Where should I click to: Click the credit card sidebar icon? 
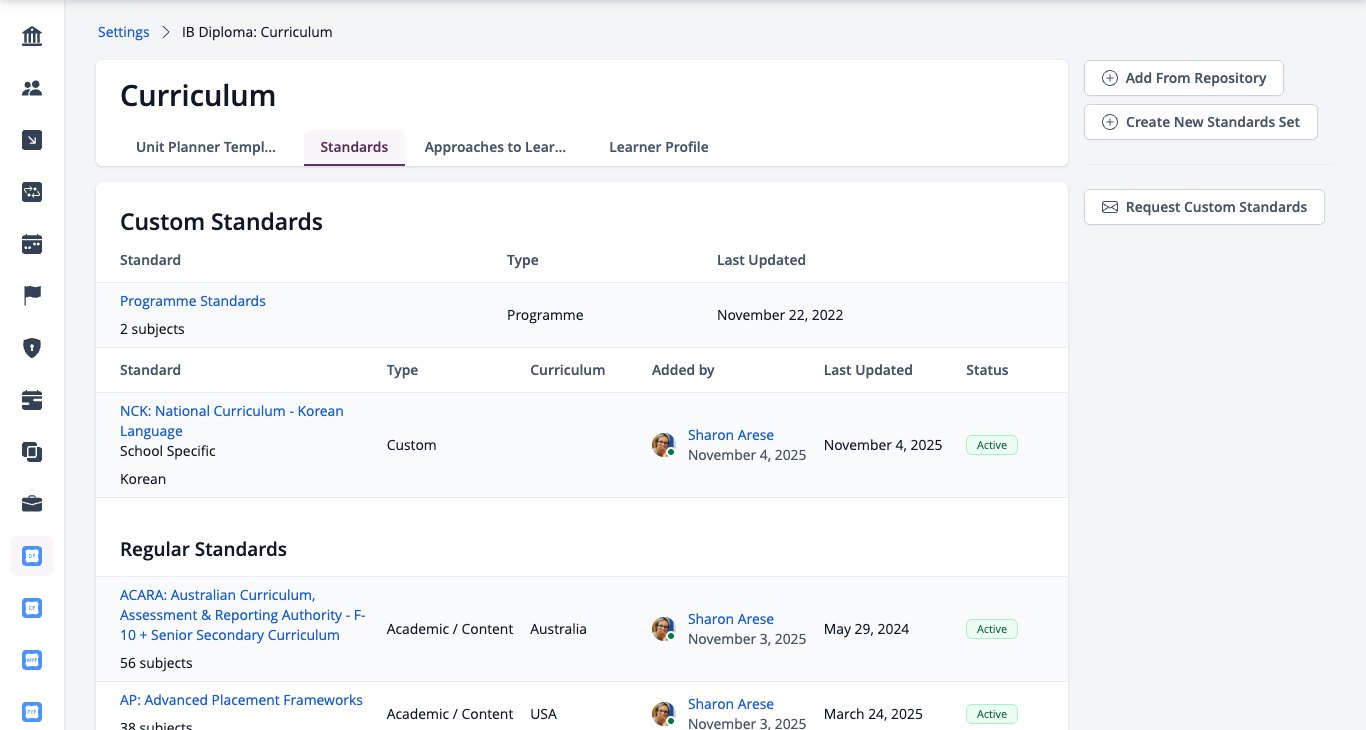[32, 400]
